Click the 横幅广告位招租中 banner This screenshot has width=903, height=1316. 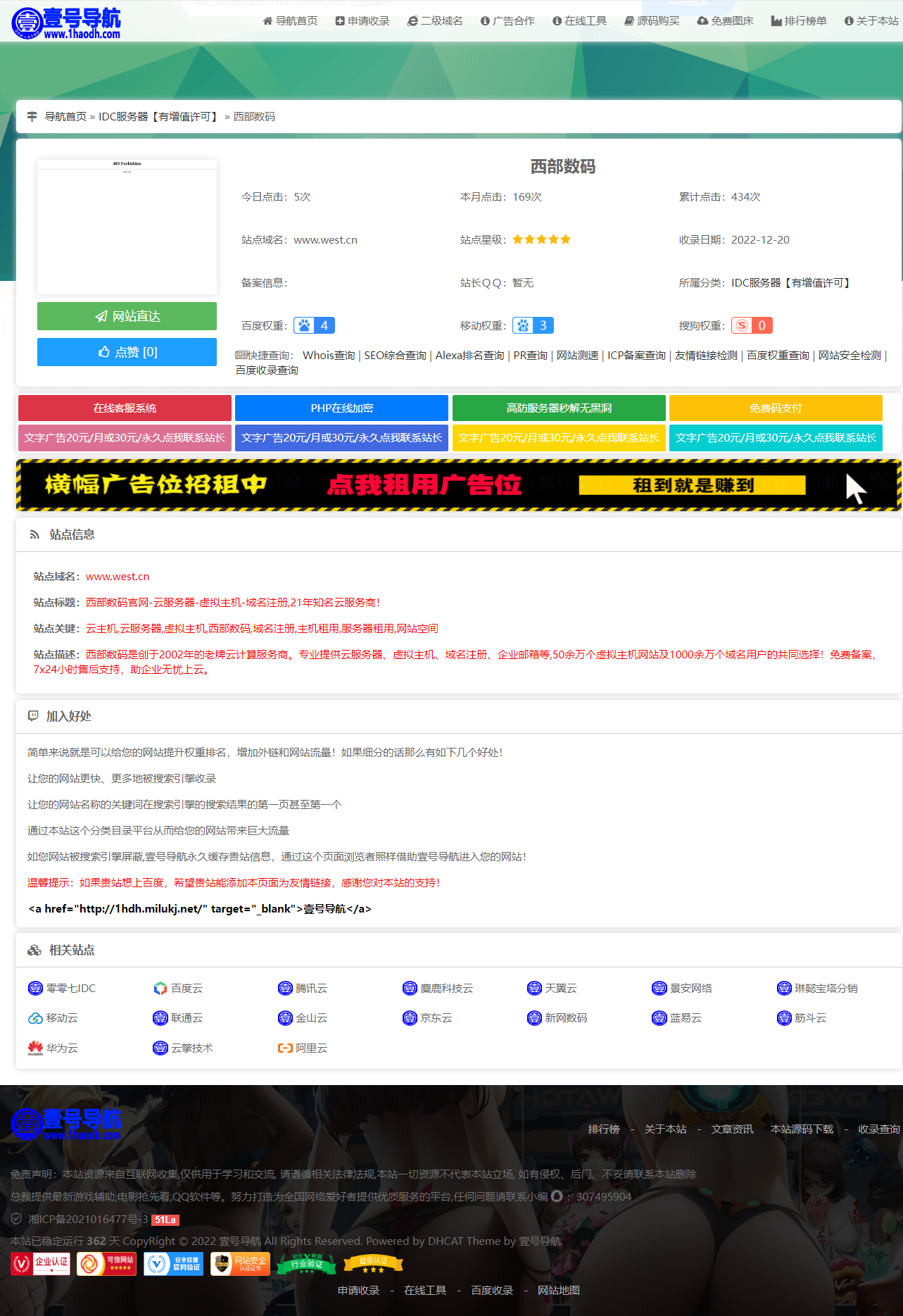click(x=459, y=484)
